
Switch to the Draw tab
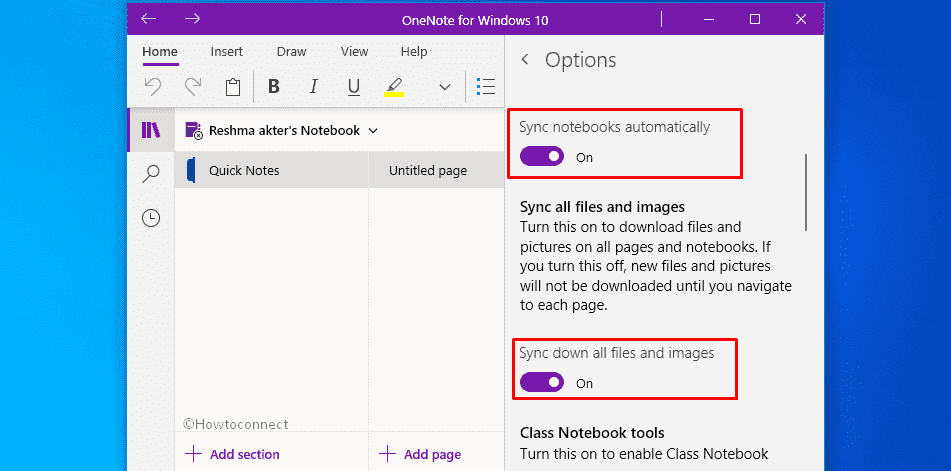pyautogui.click(x=292, y=52)
